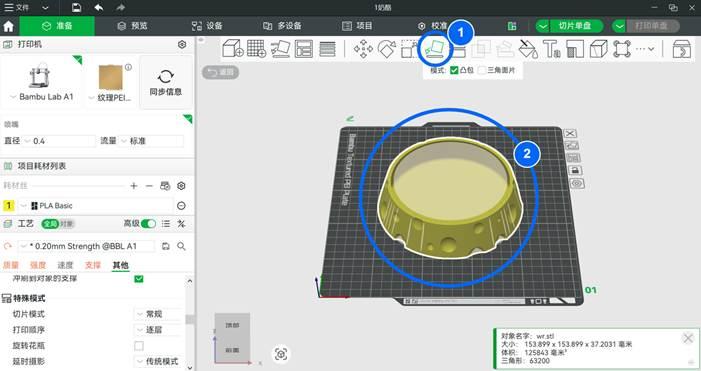Screen dimensions: 701x371
Task: Open the home page icon
Action: click(8, 26)
